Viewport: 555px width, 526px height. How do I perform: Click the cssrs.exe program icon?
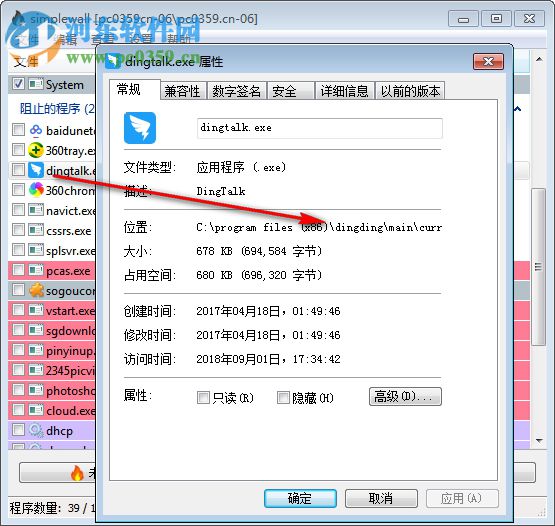(36, 230)
